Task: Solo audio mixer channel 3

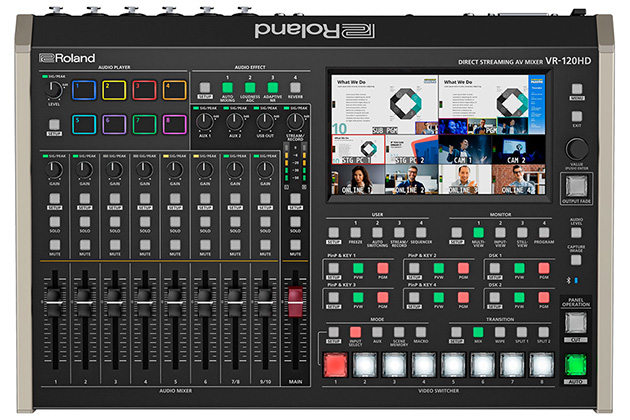Action: click(x=115, y=221)
